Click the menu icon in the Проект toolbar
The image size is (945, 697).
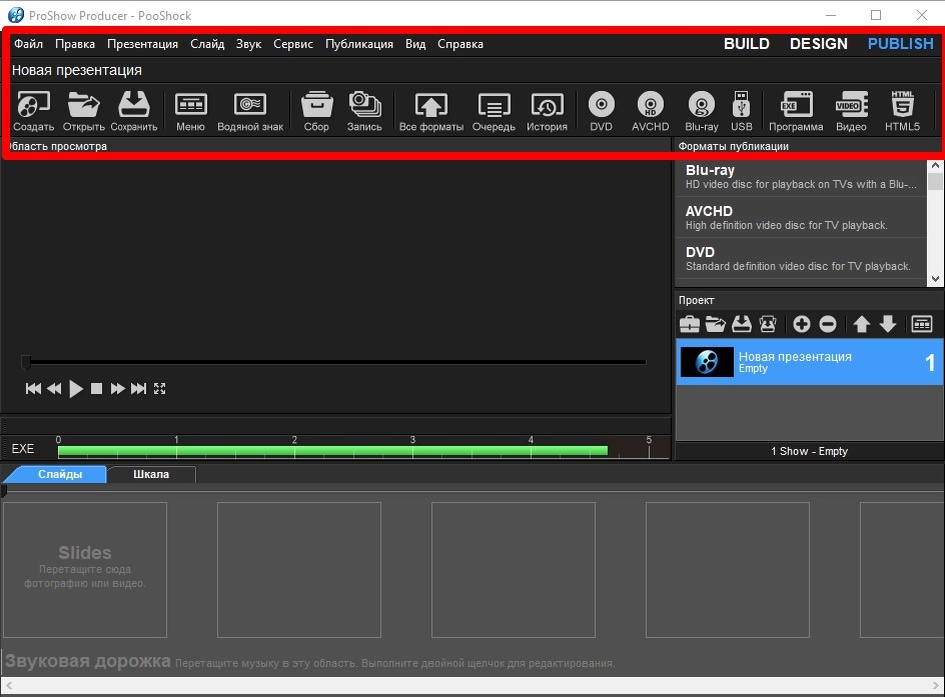click(921, 324)
